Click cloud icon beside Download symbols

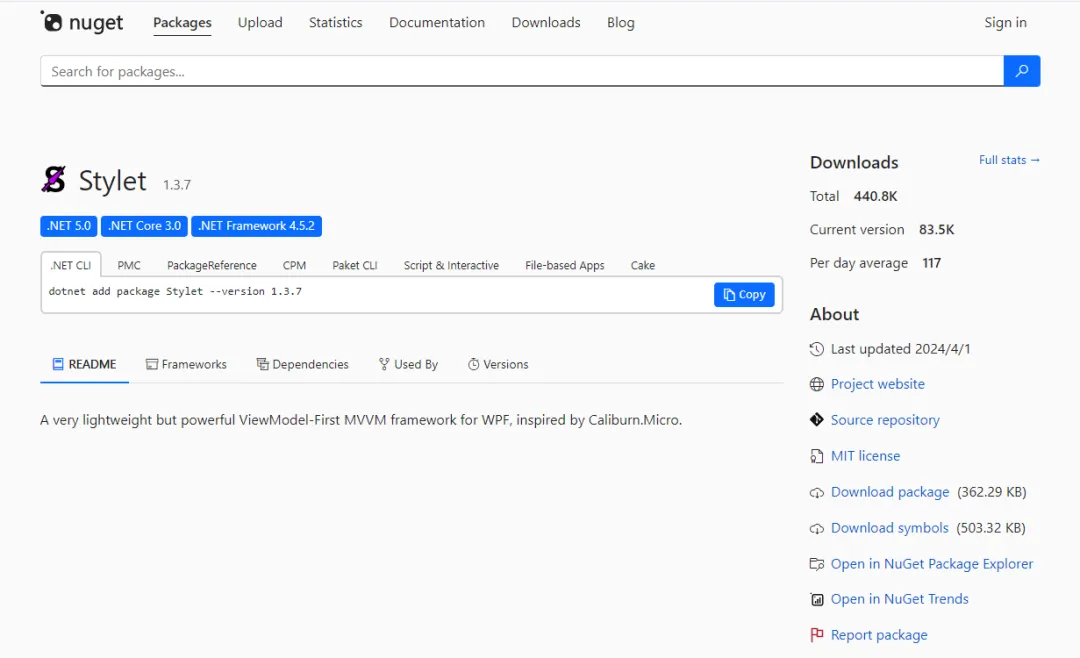[817, 528]
